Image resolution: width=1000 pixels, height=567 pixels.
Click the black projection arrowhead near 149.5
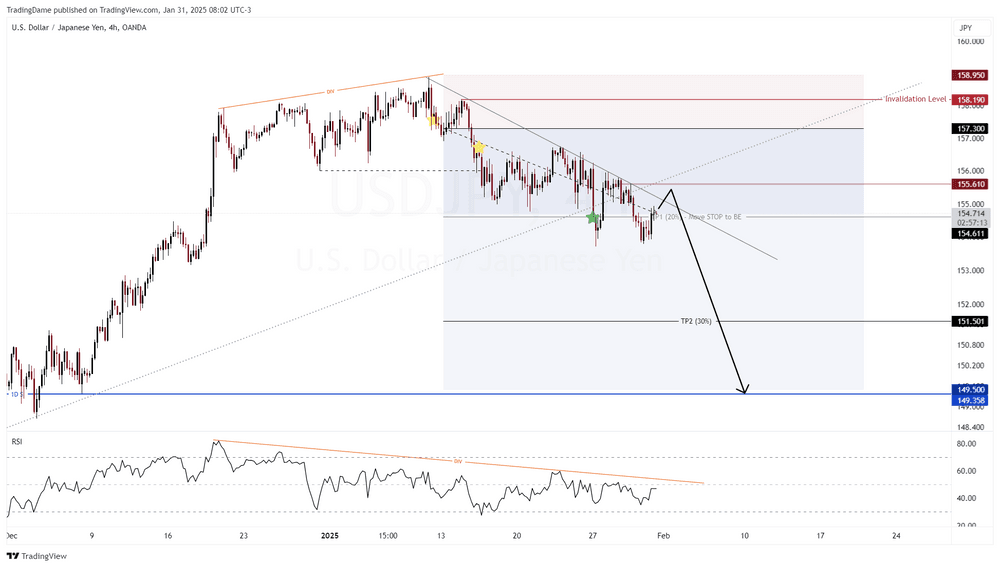pyautogui.click(x=743, y=389)
